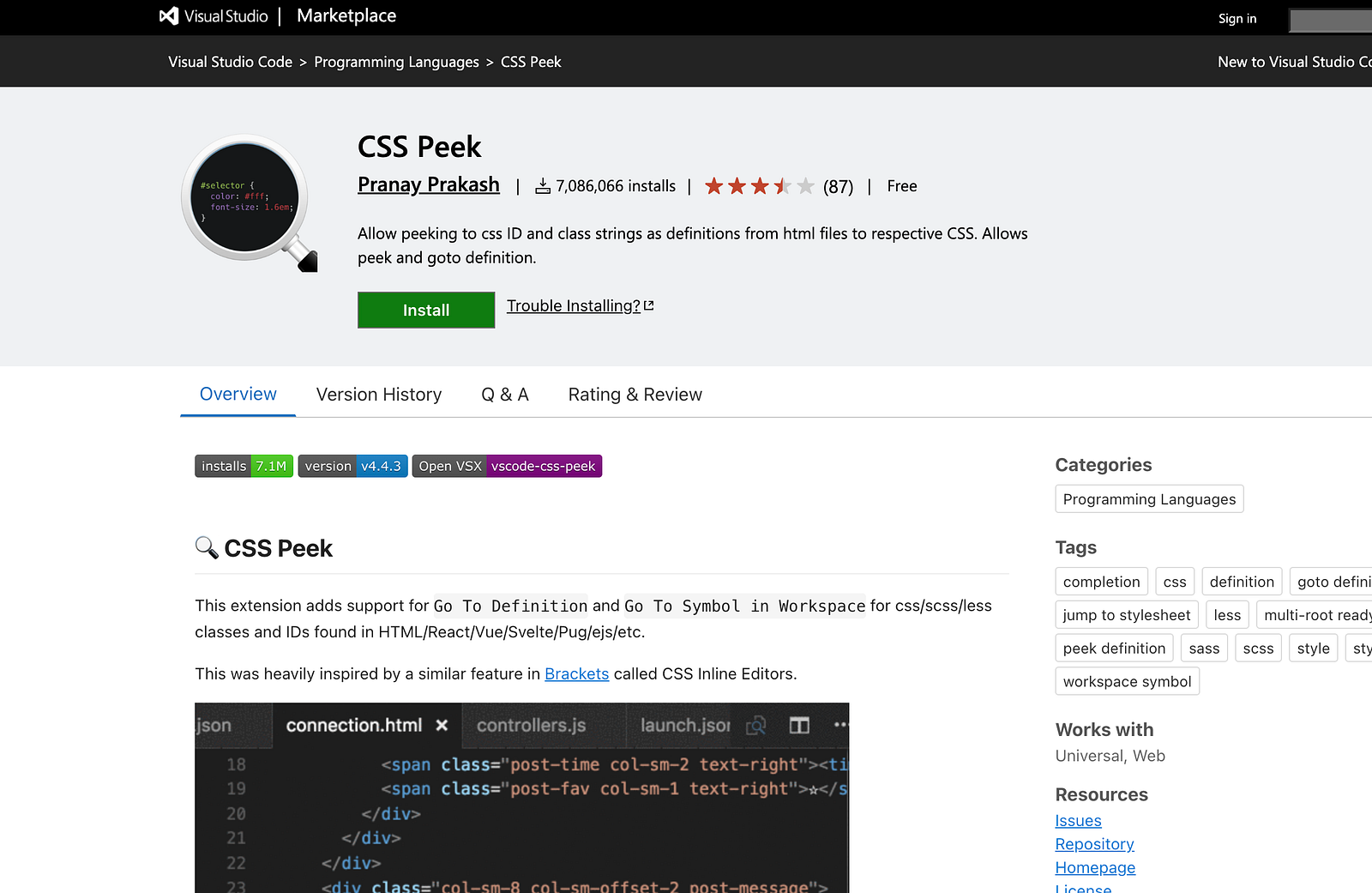Open the CSS Peek extension logo image
The image size is (1372, 893).
point(250,202)
